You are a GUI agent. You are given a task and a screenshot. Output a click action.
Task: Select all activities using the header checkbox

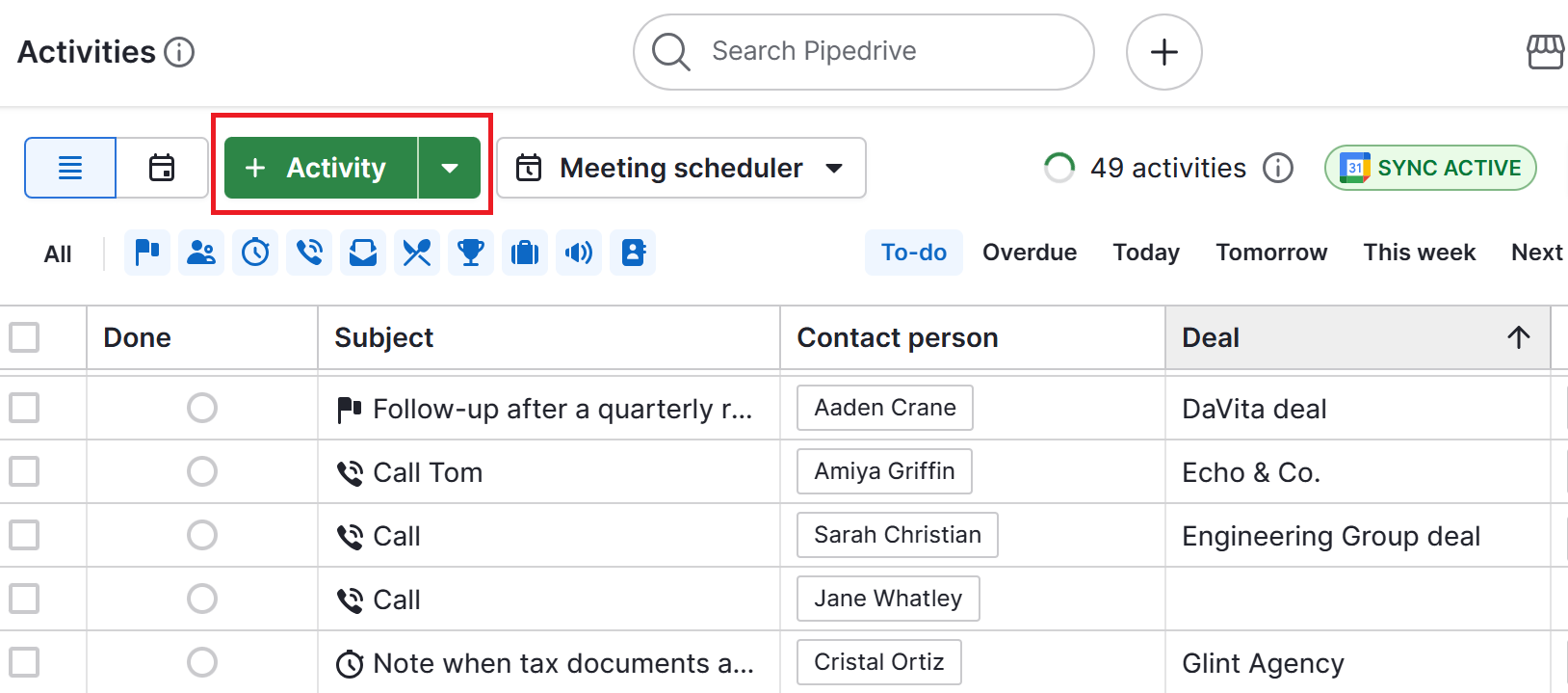coord(24,337)
